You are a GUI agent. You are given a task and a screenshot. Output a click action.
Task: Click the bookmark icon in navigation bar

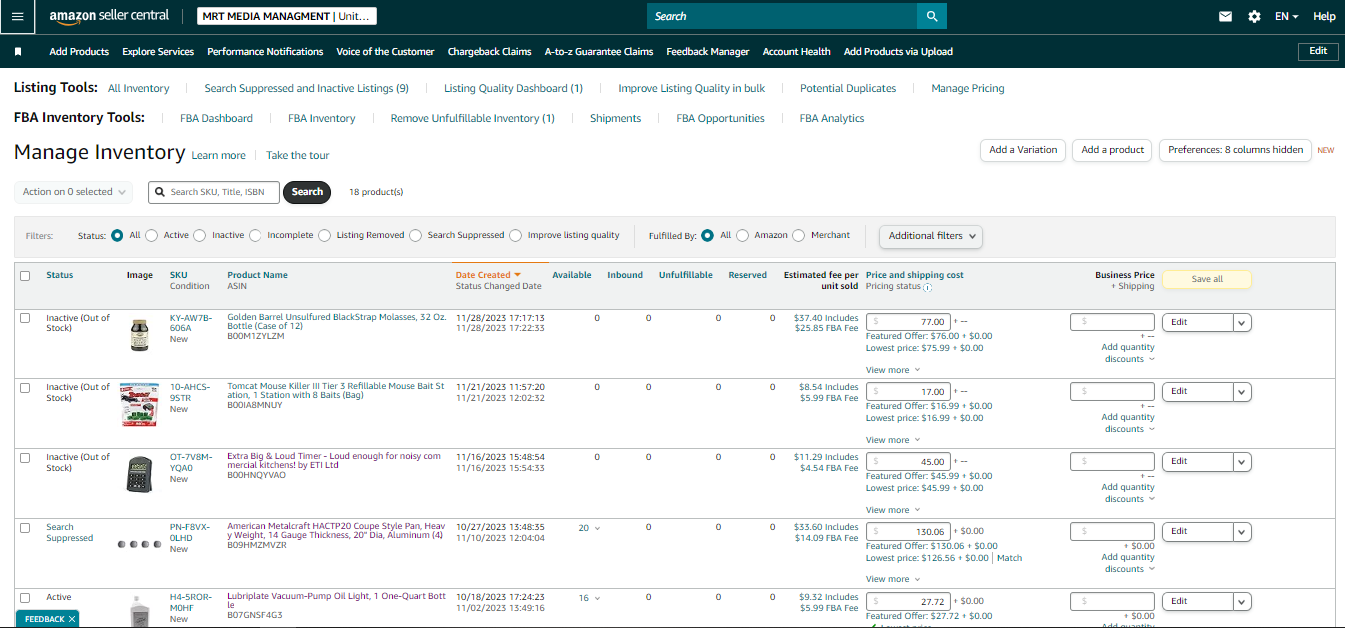point(18,51)
